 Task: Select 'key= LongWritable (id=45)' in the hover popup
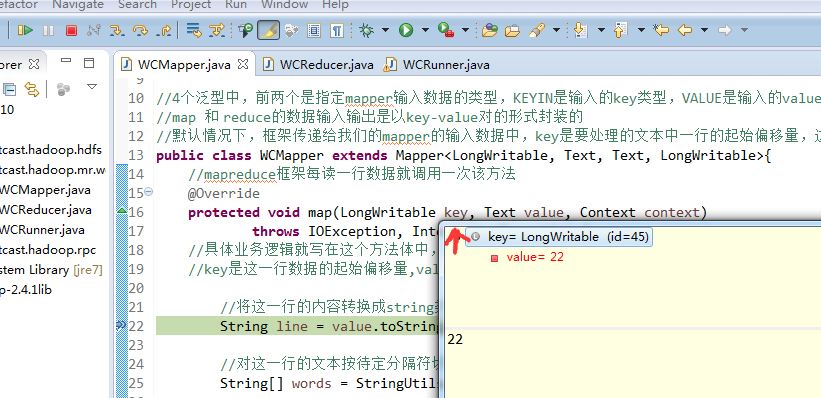[x=559, y=237]
